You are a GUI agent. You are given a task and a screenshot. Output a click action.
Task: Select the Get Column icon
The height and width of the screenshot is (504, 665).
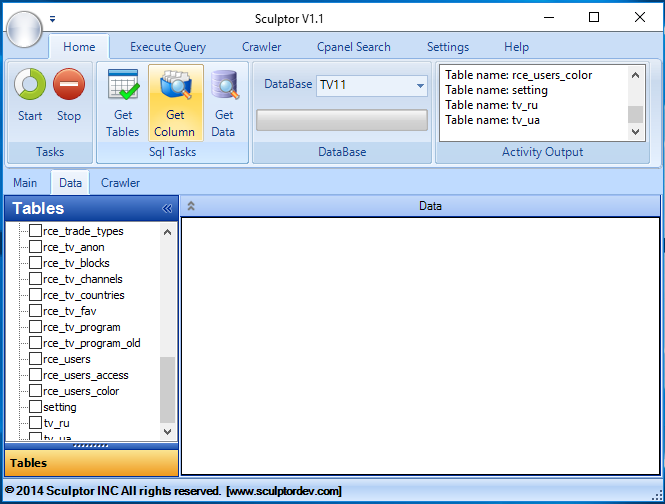(x=175, y=88)
